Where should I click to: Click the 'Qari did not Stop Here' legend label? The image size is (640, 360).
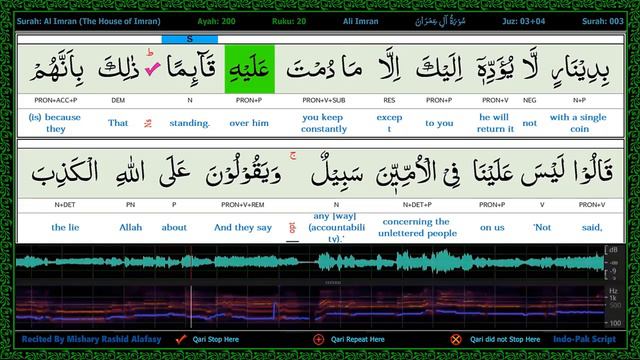tap(505, 339)
